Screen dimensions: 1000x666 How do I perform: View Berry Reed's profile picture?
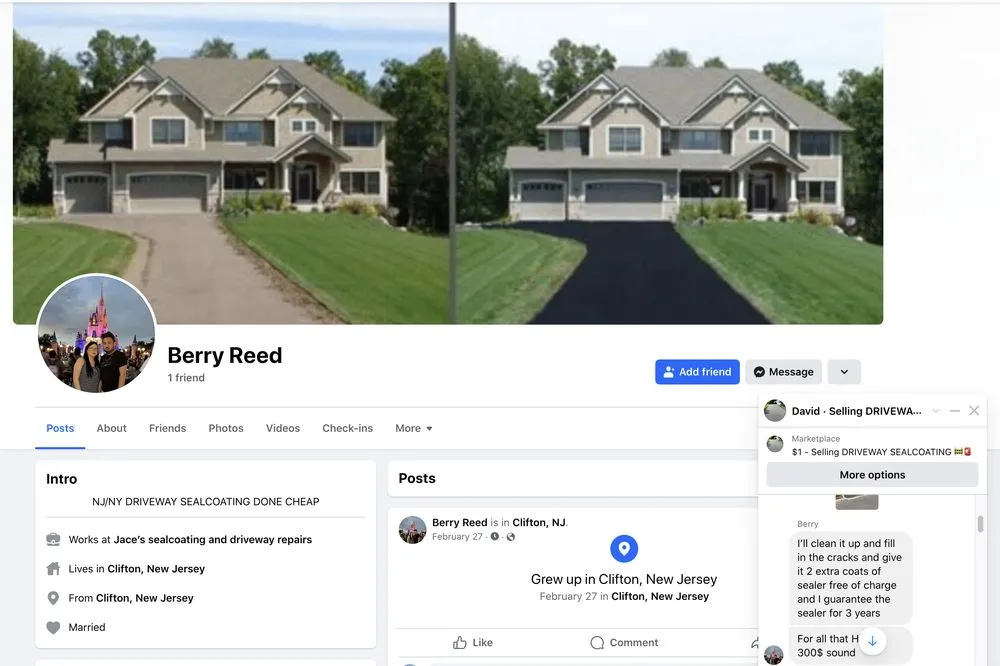[x=96, y=334]
